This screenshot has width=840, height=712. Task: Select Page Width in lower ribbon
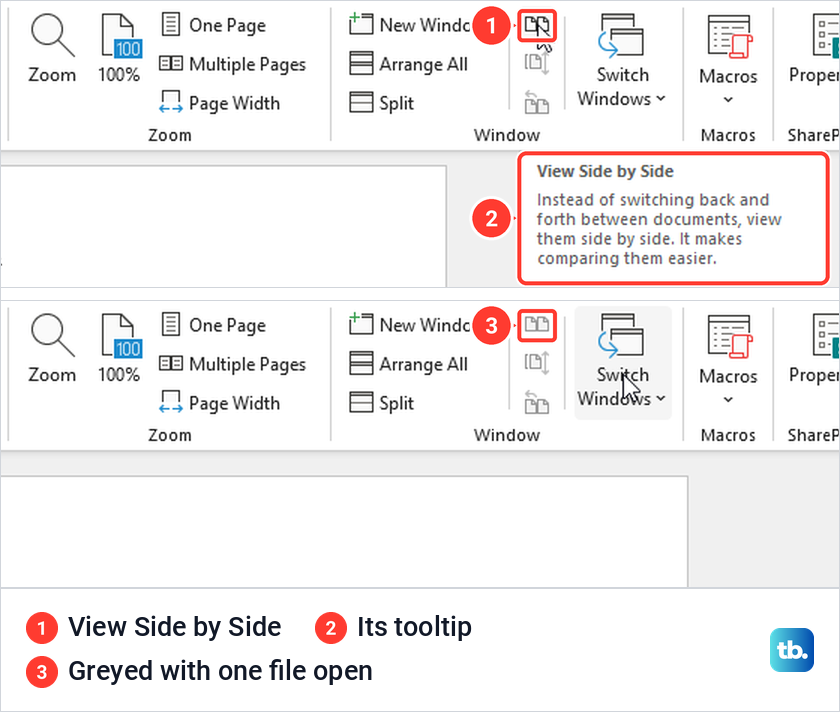click(x=220, y=403)
